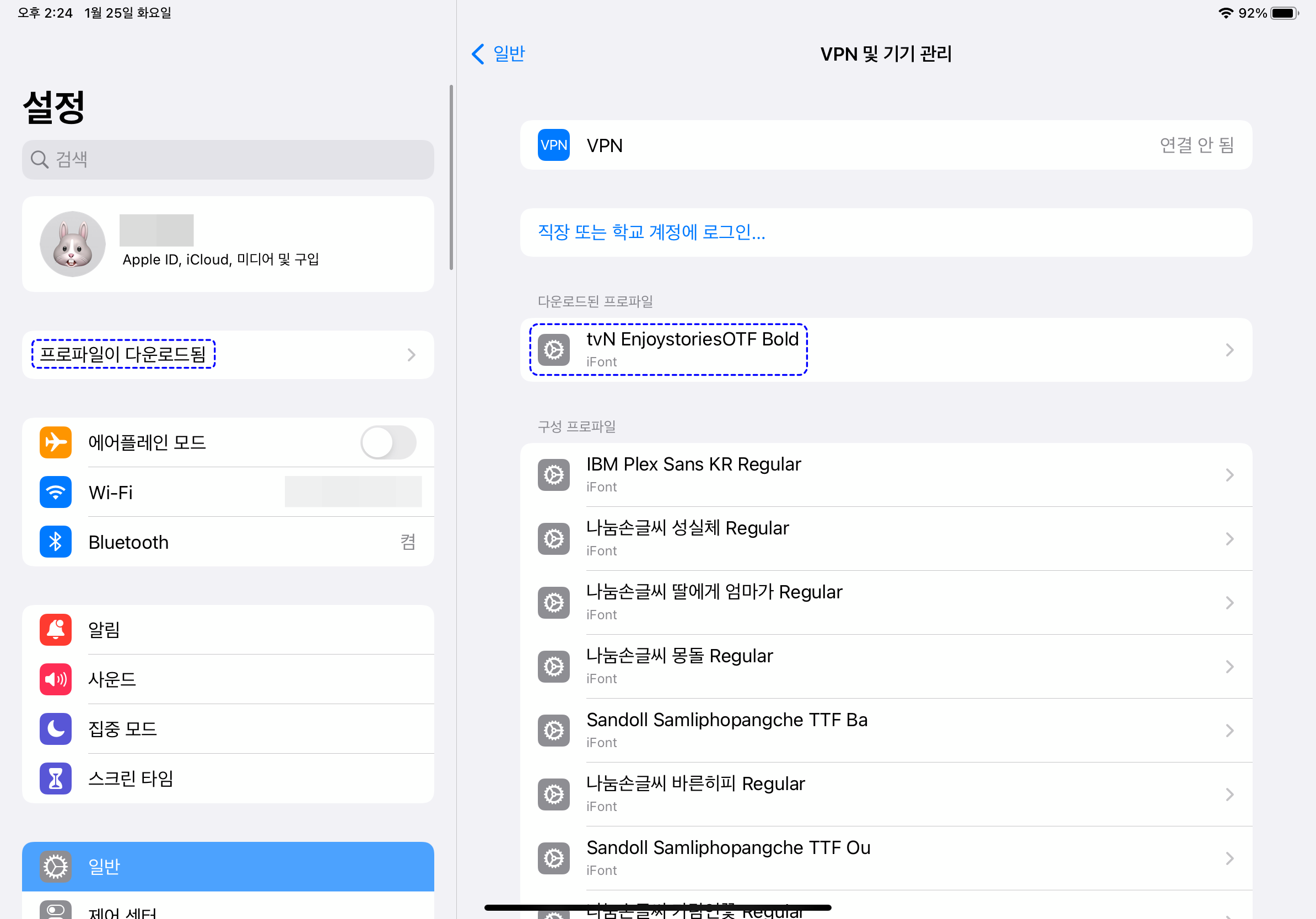Tap the 나눔손글씨 성실체 Regular profile icon

[553, 539]
